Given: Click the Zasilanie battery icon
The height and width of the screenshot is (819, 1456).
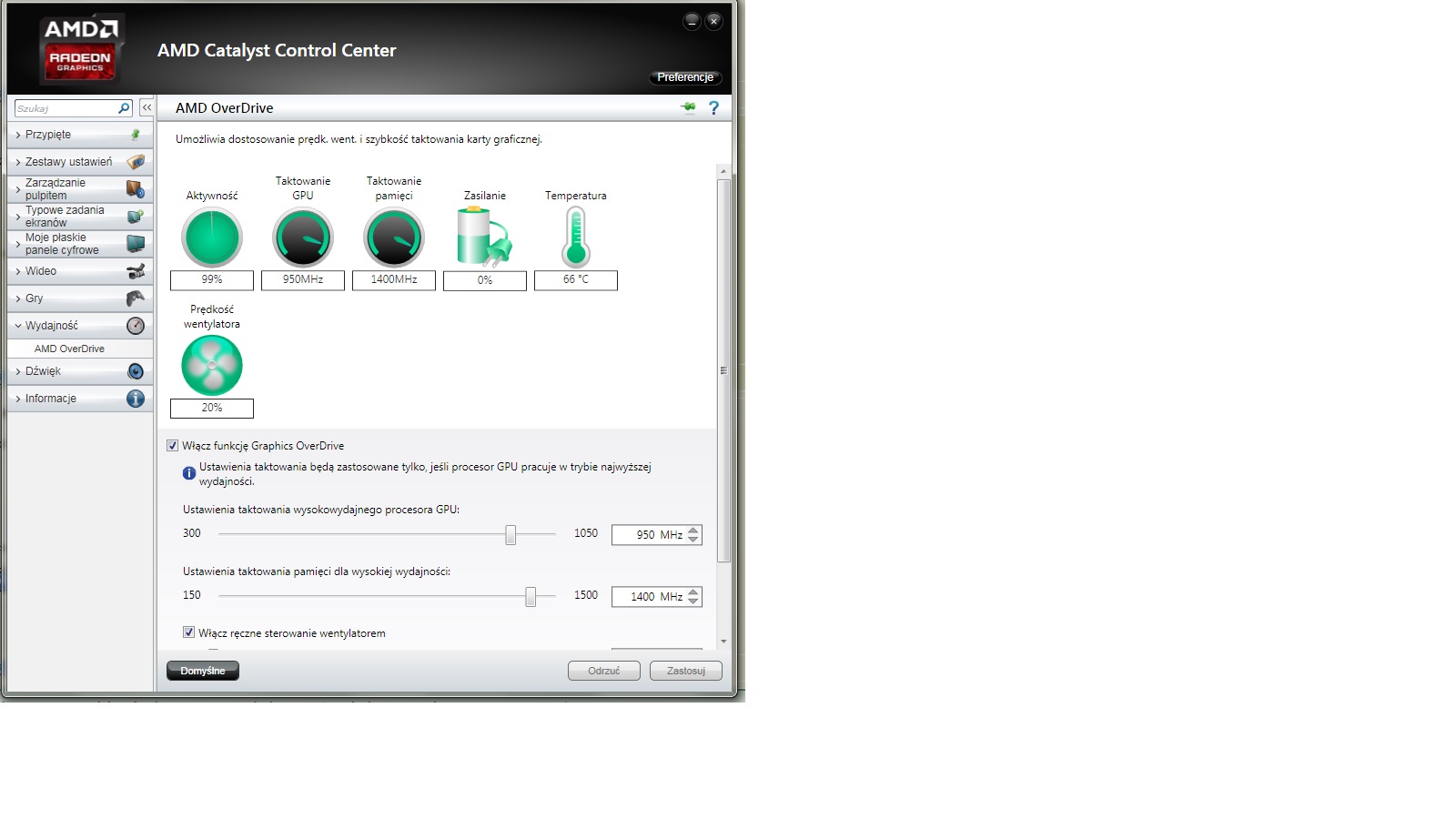Looking at the screenshot, I should tap(484, 236).
